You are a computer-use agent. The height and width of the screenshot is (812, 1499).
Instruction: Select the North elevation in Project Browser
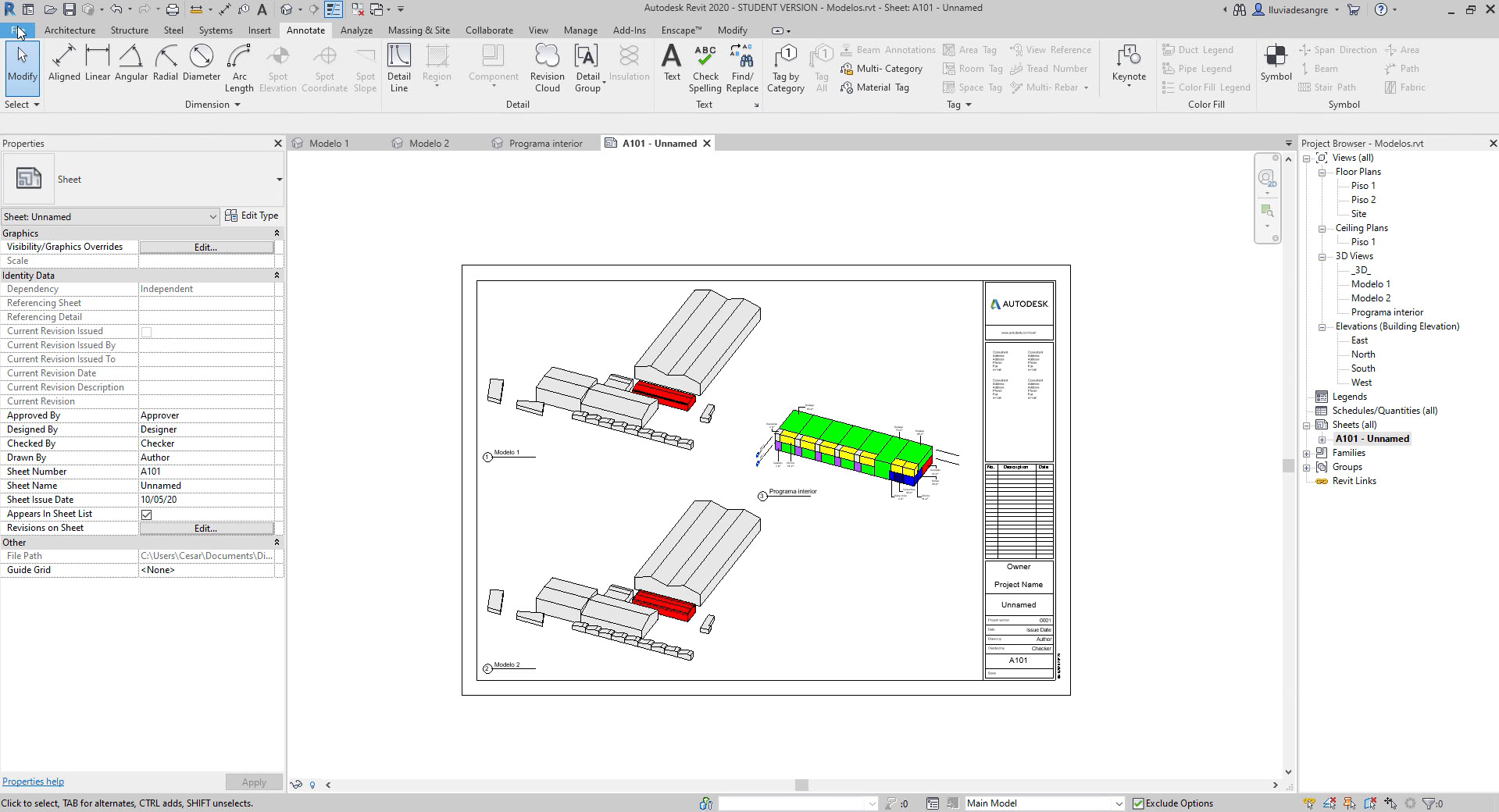[x=1363, y=354]
